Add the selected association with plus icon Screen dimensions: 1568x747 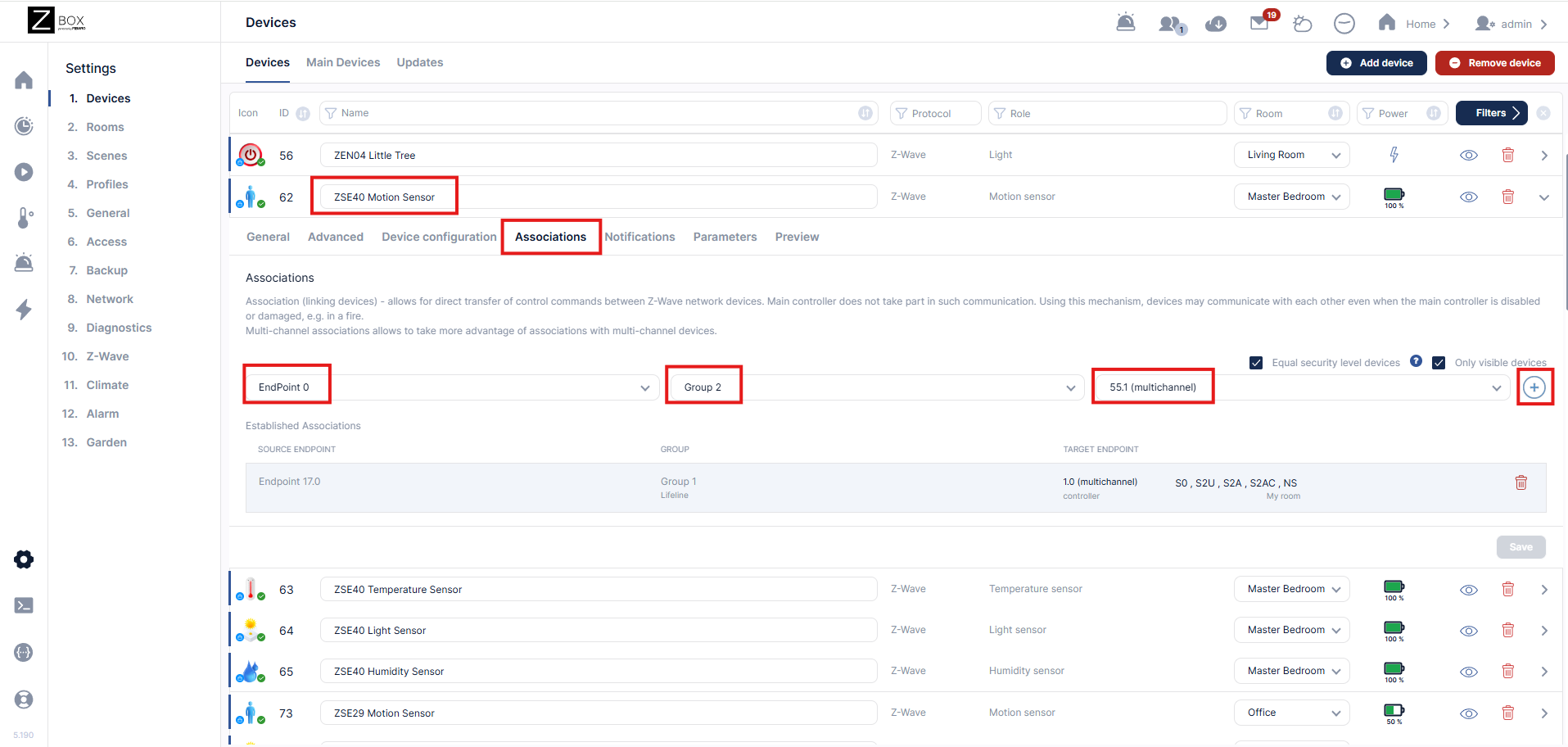click(1534, 387)
